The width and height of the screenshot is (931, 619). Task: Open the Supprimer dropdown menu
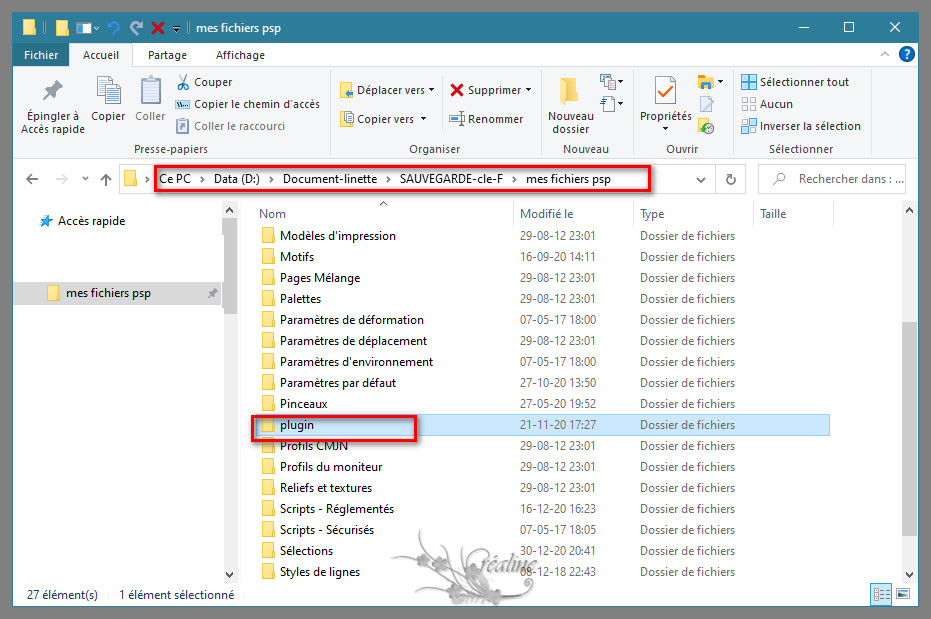[x=490, y=90]
